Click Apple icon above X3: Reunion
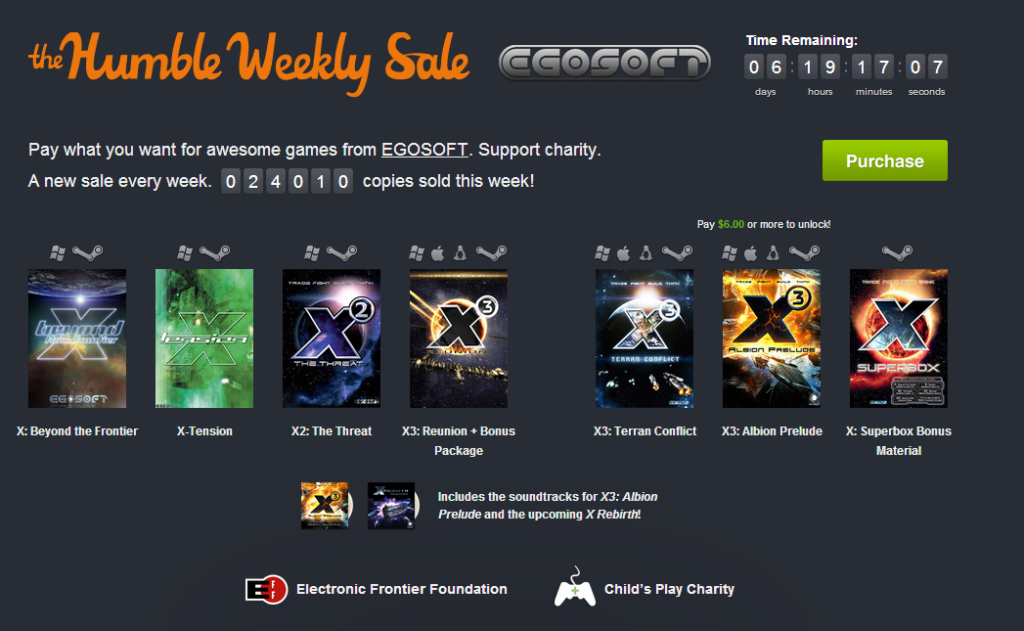The image size is (1024, 631). pos(438,253)
